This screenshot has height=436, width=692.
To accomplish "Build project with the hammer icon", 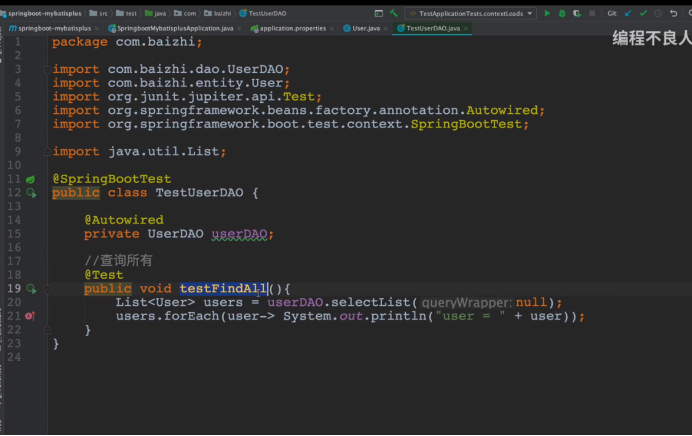I will (395, 13).
